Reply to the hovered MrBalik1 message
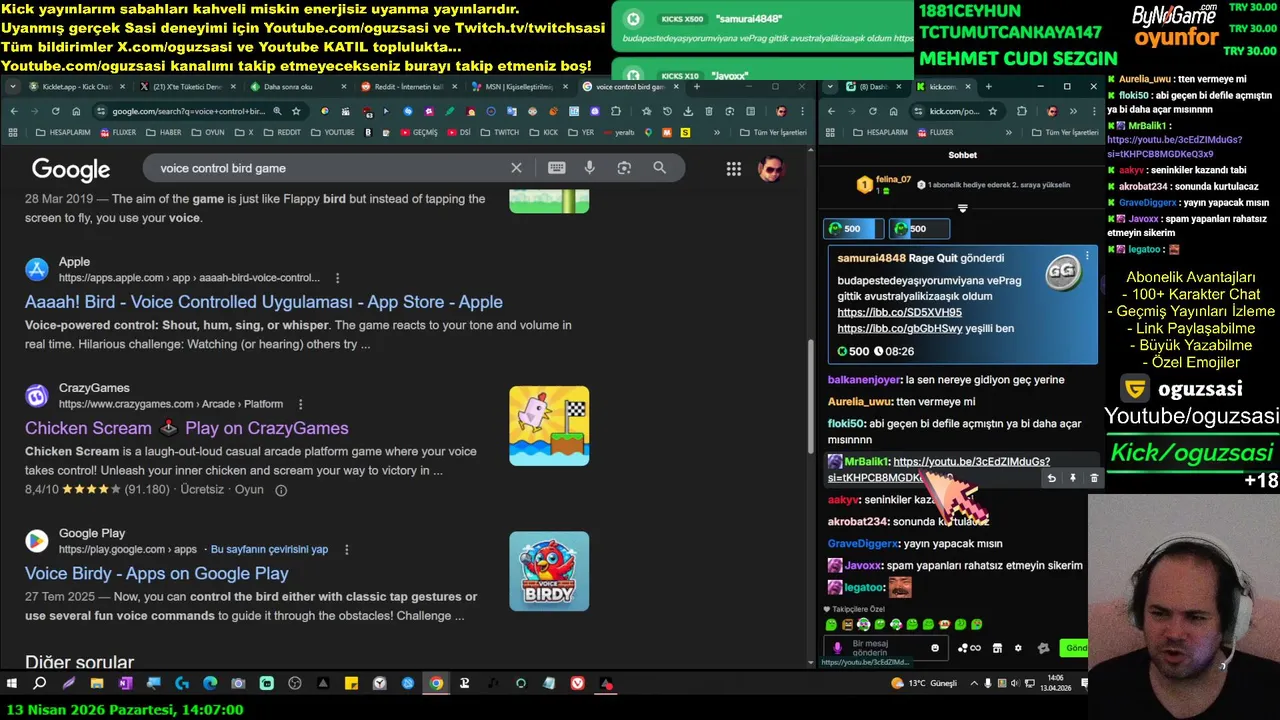This screenshot has width=1280, height=720. click(x=1051, y=478)
